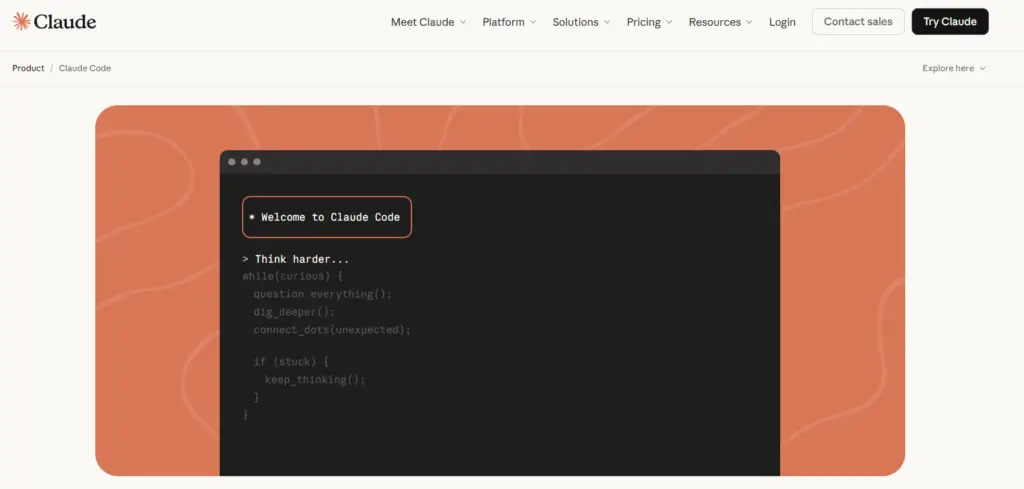Screen dimensions: 1024x489
Task: Expand the Pricing chevron arrow
Action: point(669,22)
